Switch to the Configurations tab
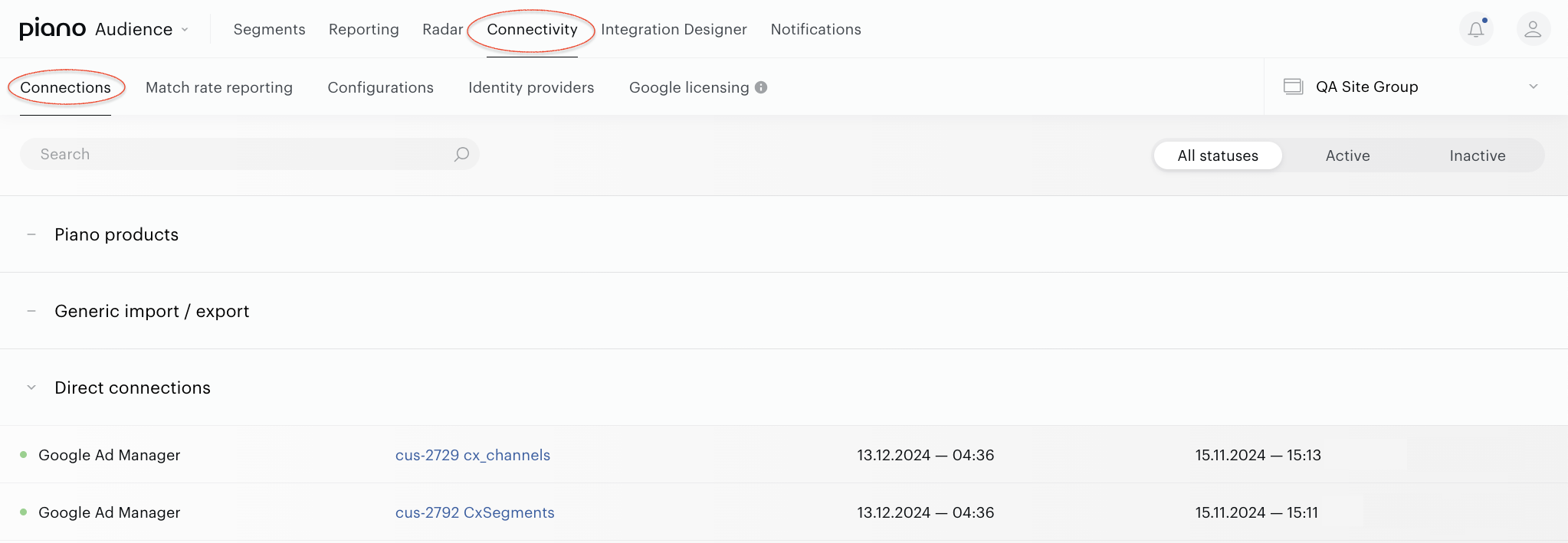Screen dimensions: 1568x543 pyautogui.click(x=380, y=87)
